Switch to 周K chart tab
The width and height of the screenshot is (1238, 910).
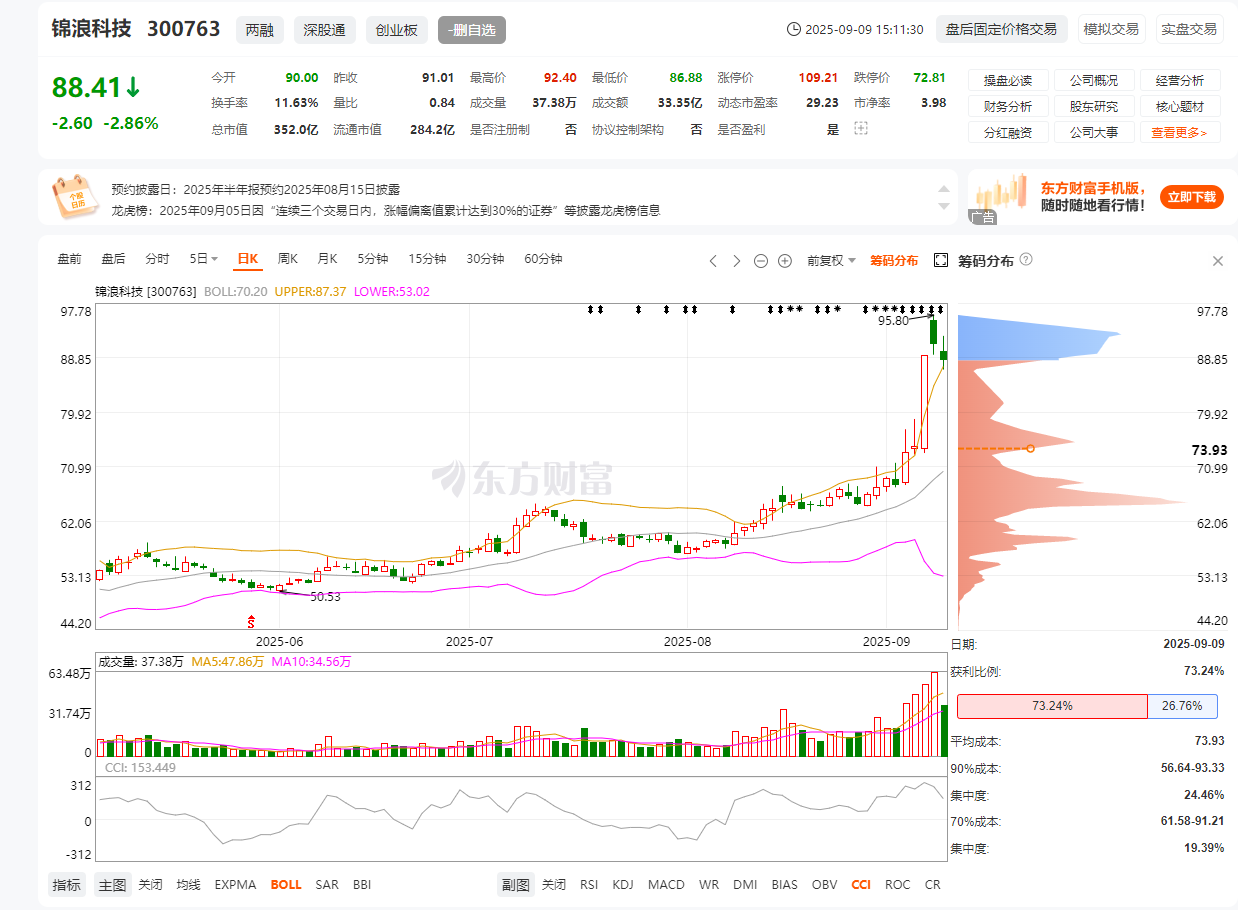coord(288,259)
